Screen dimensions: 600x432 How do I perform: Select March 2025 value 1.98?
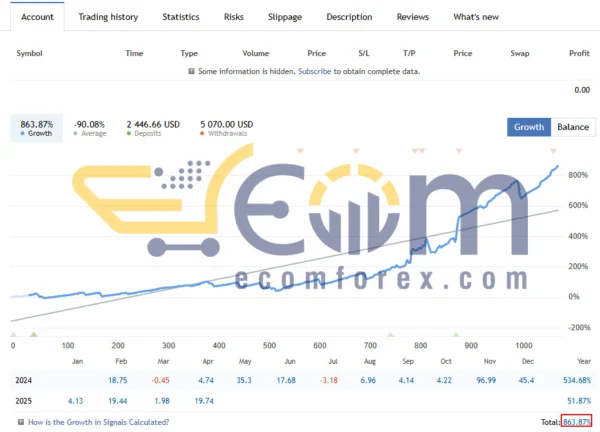tap(162, 401)
